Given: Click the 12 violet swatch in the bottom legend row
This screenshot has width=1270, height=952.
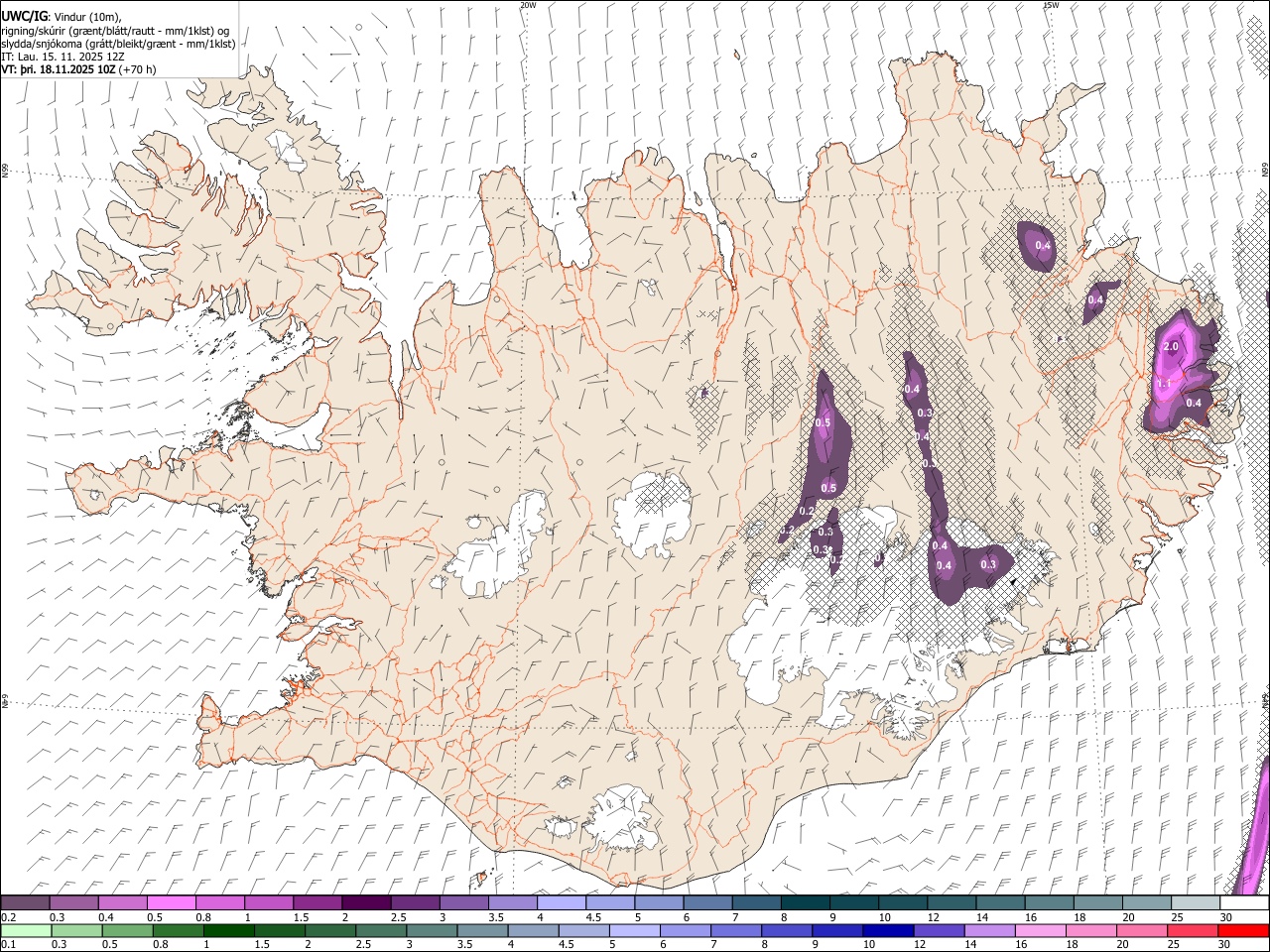Looking at the screenshot, I should click(939, 931).
